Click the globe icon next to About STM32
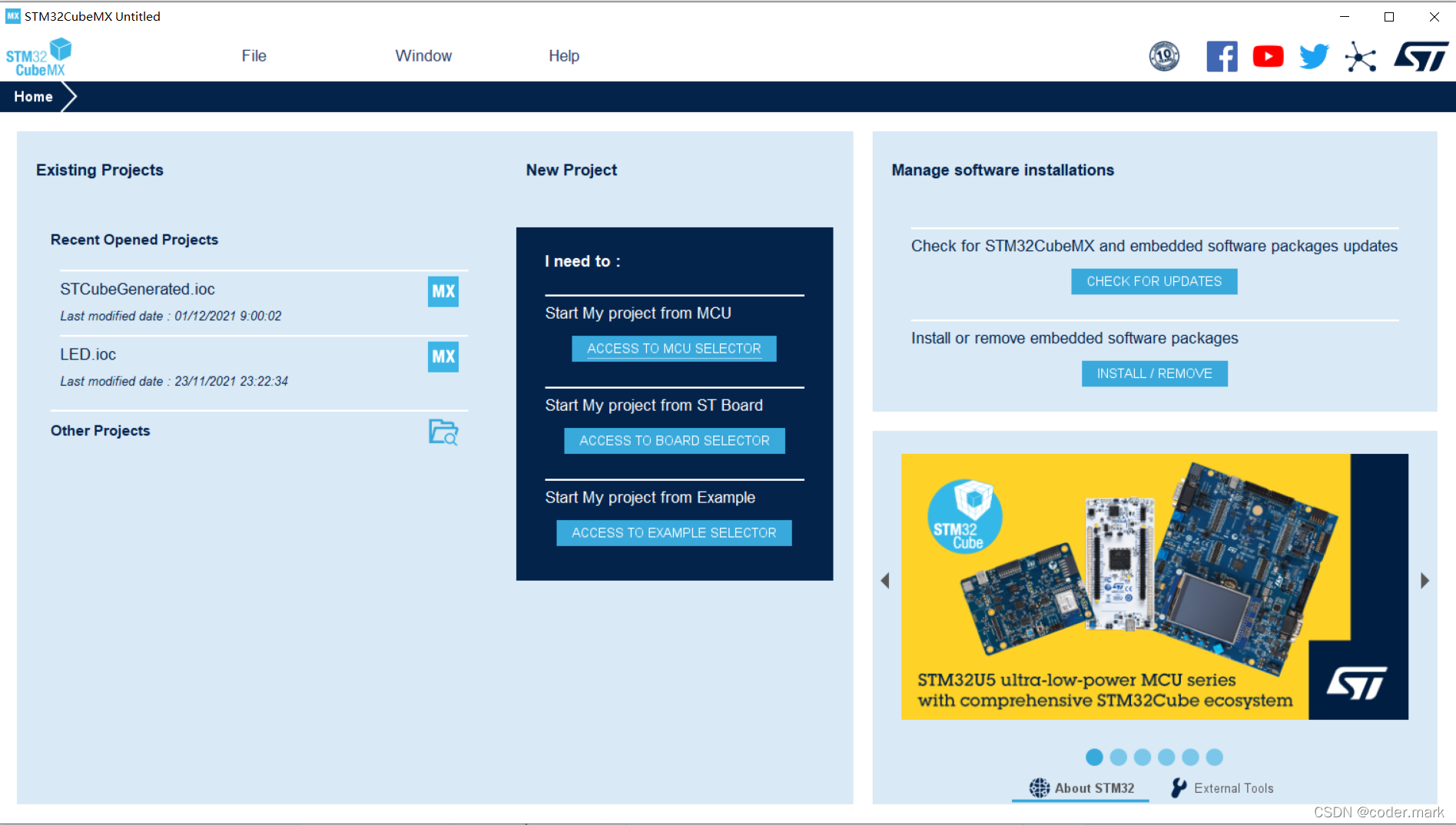Viewport: 1456px width, 825px height. tap(1040, 787)
